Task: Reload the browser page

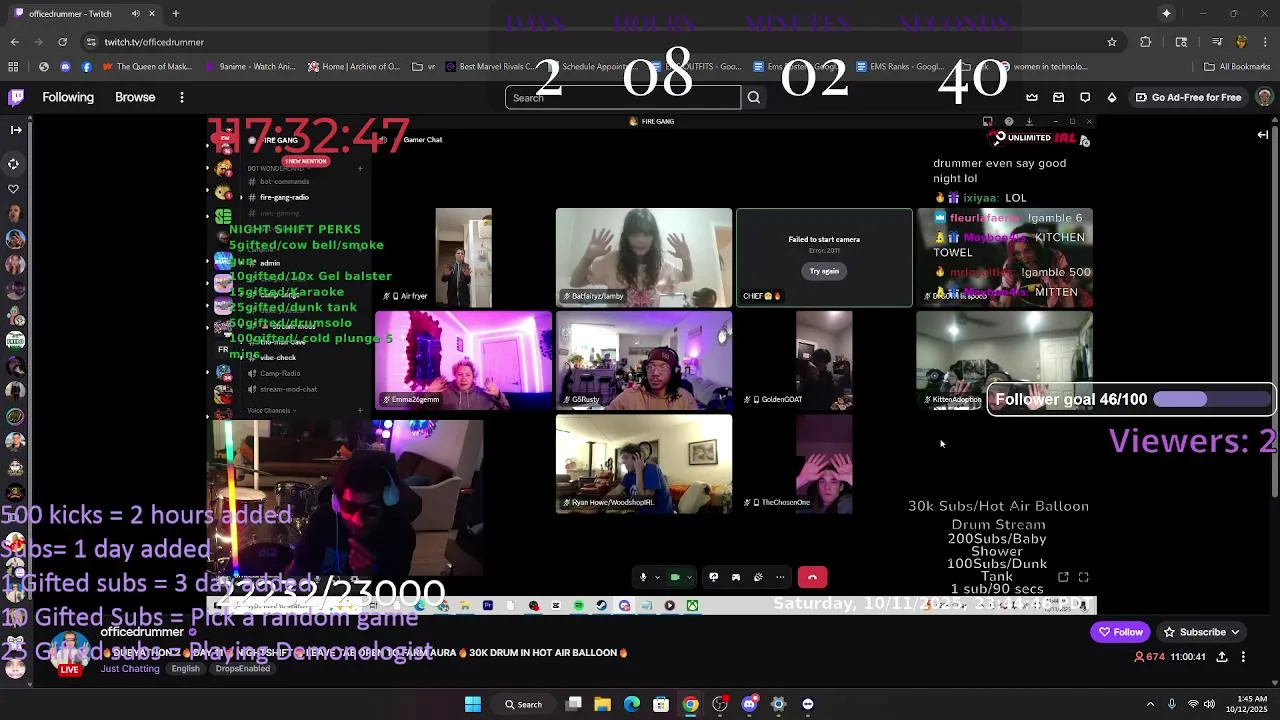Action: click(62, 42)
